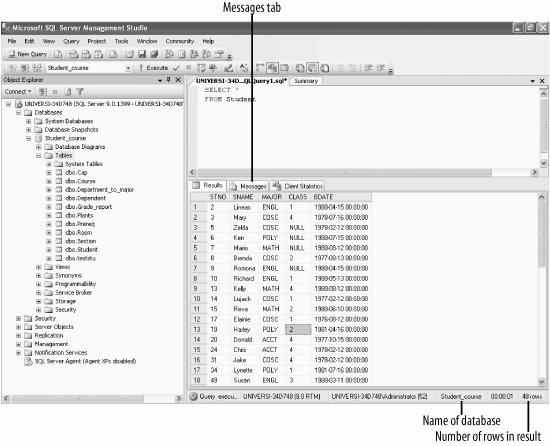Click row header 13 in results grid
Image resolution: width=550 pixels, height=446 pixels.
pyautogui.click(x=199, y=330)
